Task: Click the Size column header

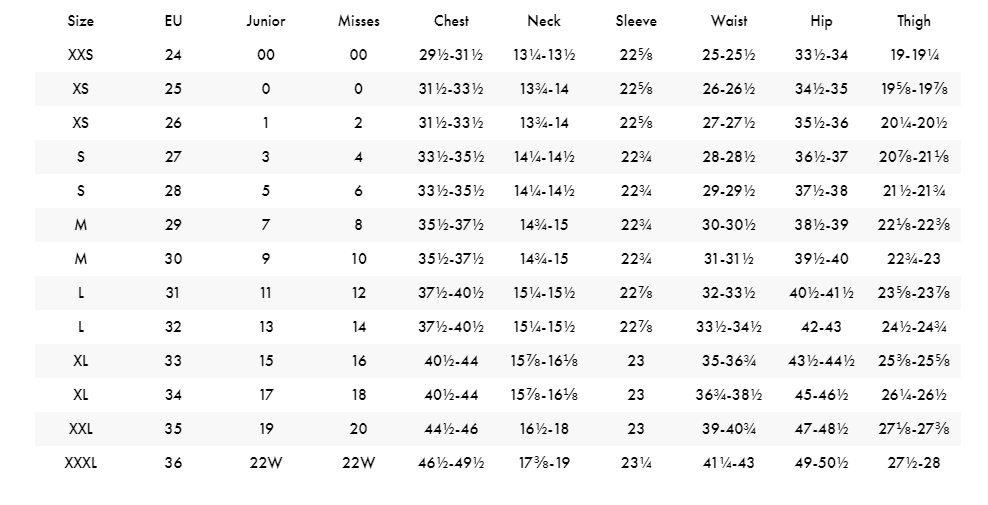Action: tap(81, 21)
